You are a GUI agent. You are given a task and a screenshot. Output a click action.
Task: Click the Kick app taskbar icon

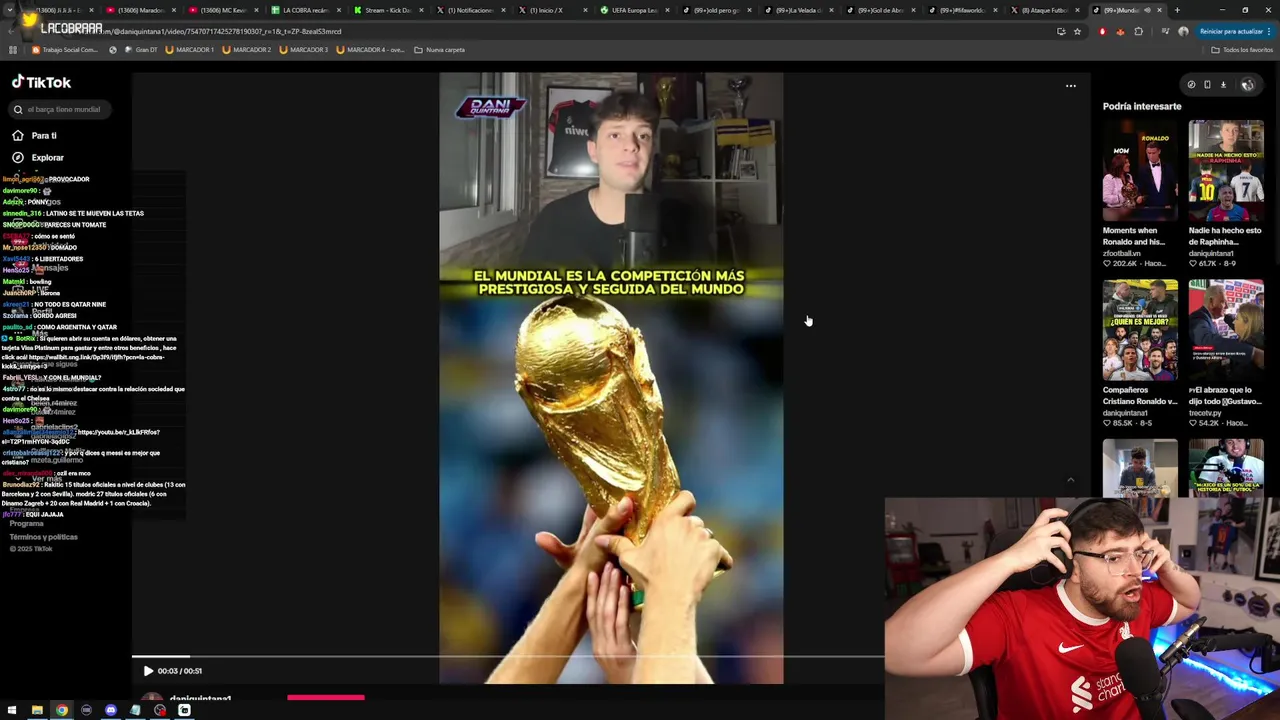pos(184,710)
